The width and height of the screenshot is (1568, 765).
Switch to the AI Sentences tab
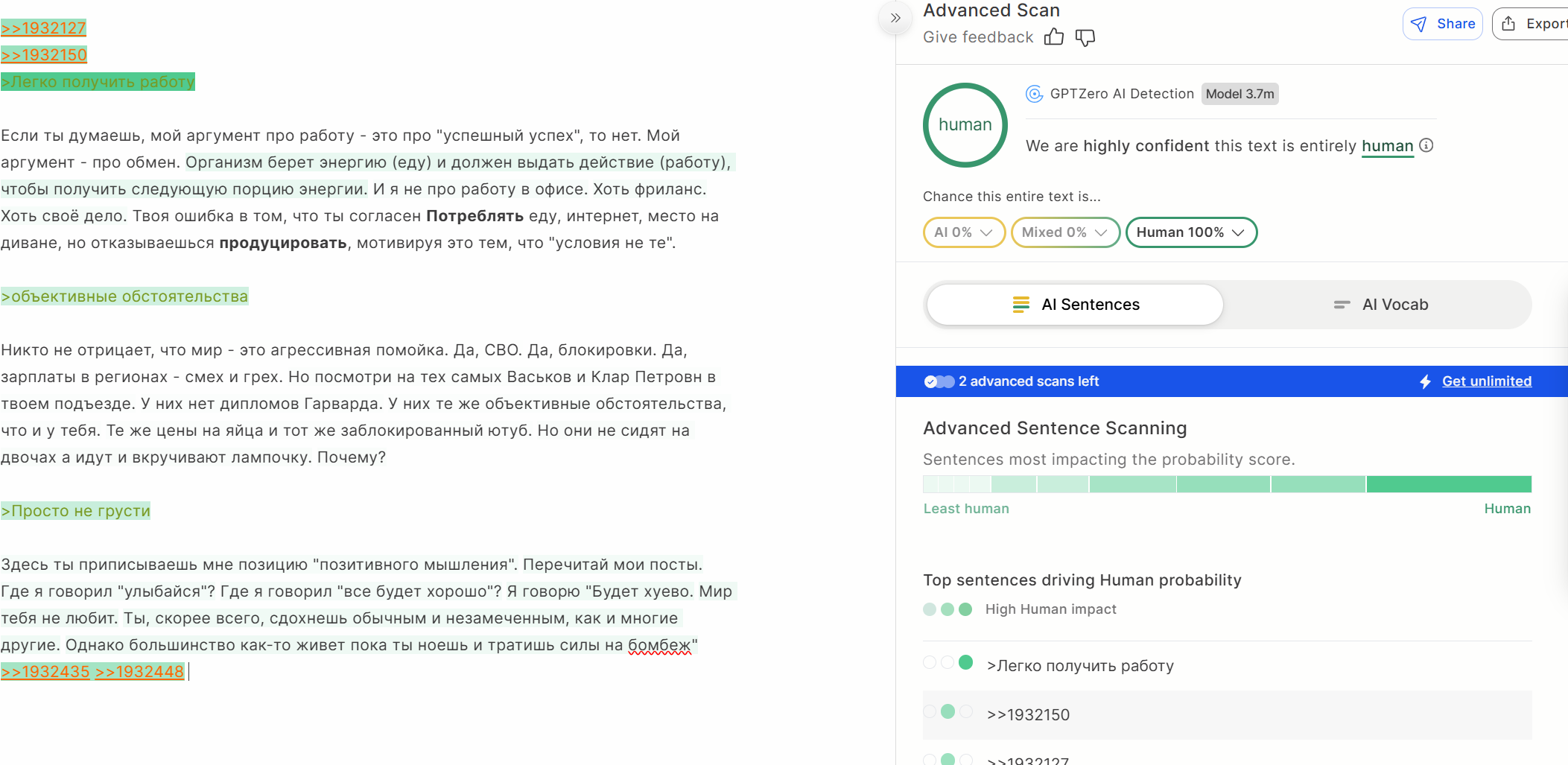(x=1075, y=305)
